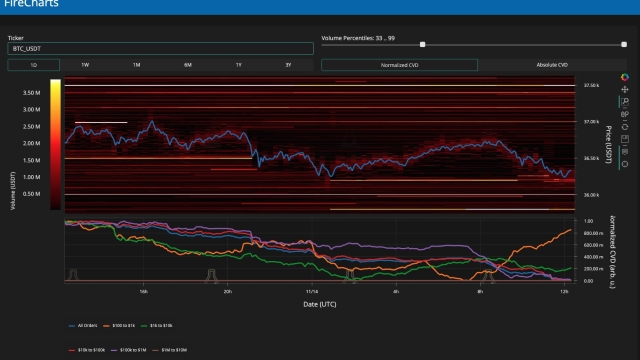Switch to the 1W timeframe
The image size is (640, 360).
(85, 65)
